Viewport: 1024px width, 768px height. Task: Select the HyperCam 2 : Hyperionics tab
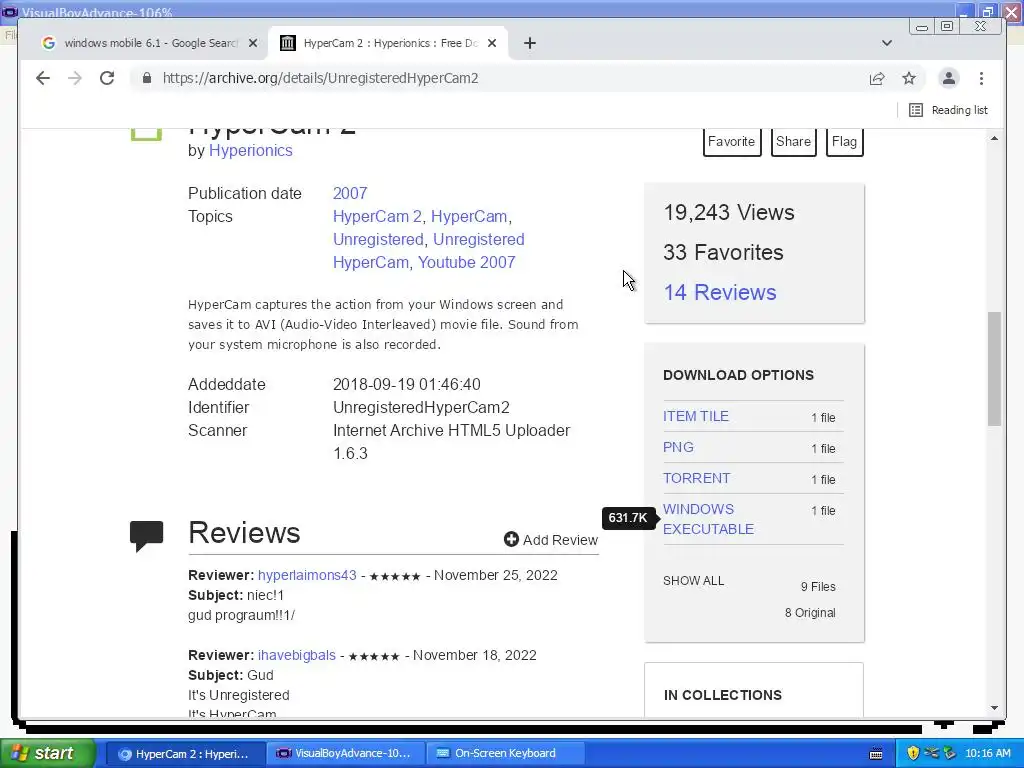(x=389, y=43)
